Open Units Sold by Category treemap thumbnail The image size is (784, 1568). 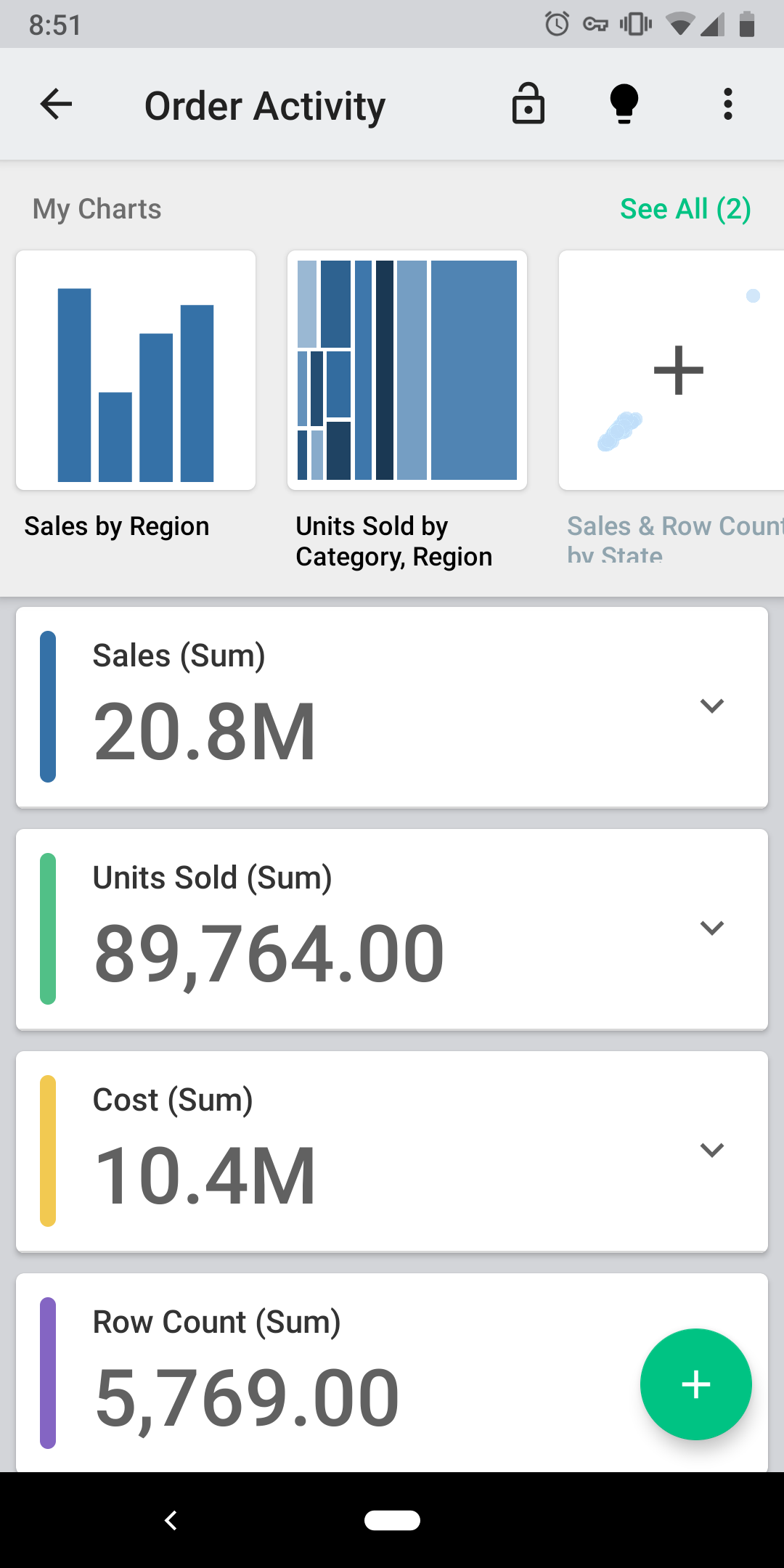tap(407, 370)
